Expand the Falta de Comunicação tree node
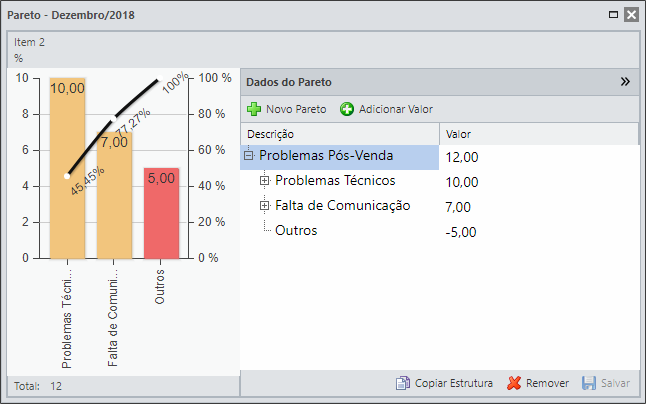The image size is (646, 404). 264,206
